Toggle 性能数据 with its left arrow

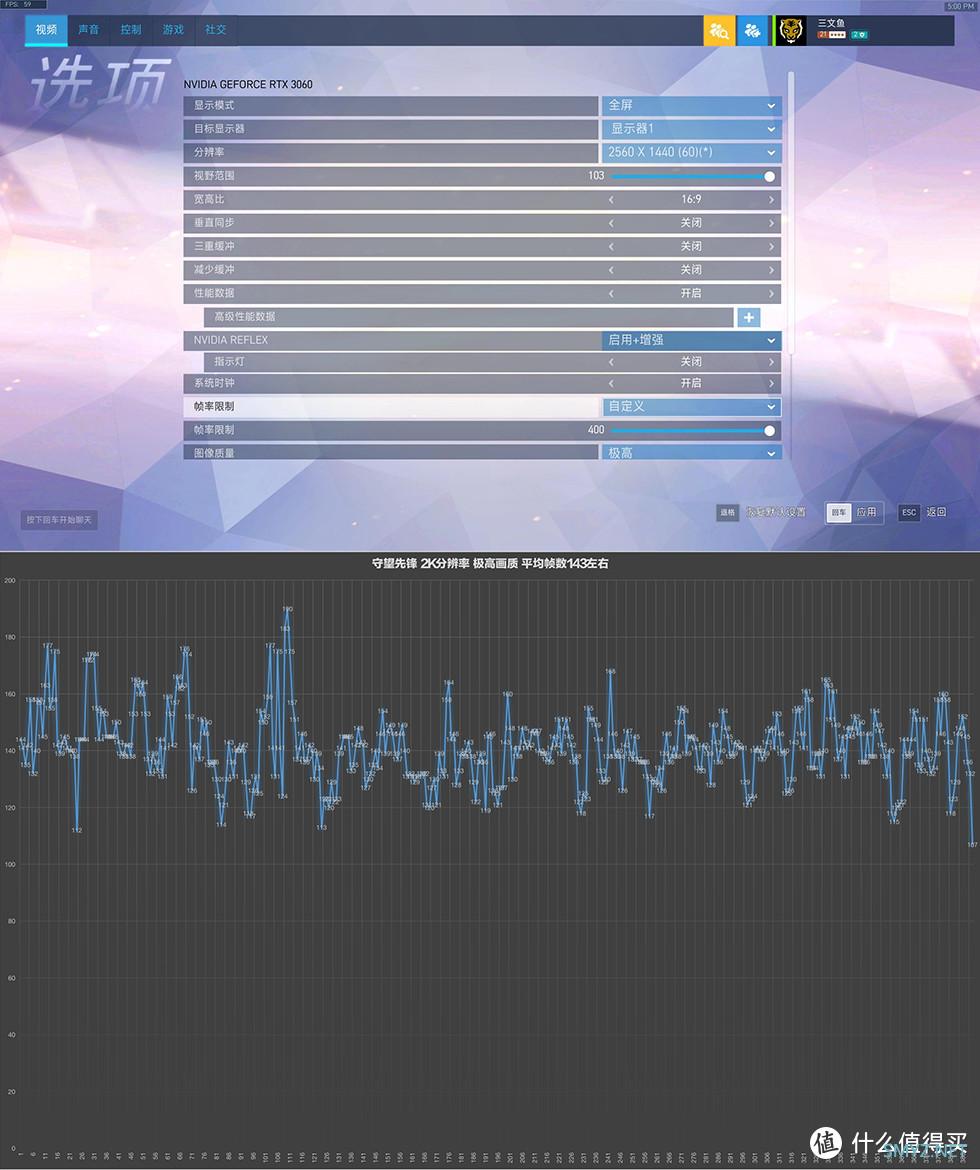pos(611,293)
